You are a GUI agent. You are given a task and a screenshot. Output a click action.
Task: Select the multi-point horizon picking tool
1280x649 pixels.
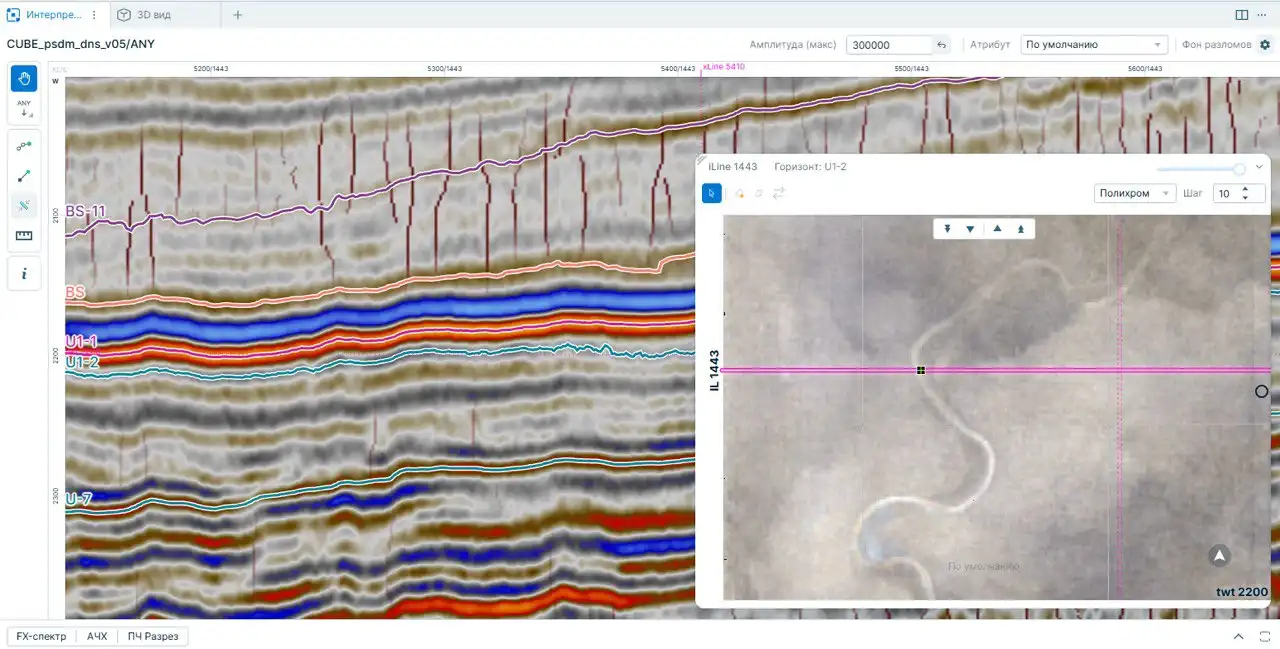[x=24, y=146]
